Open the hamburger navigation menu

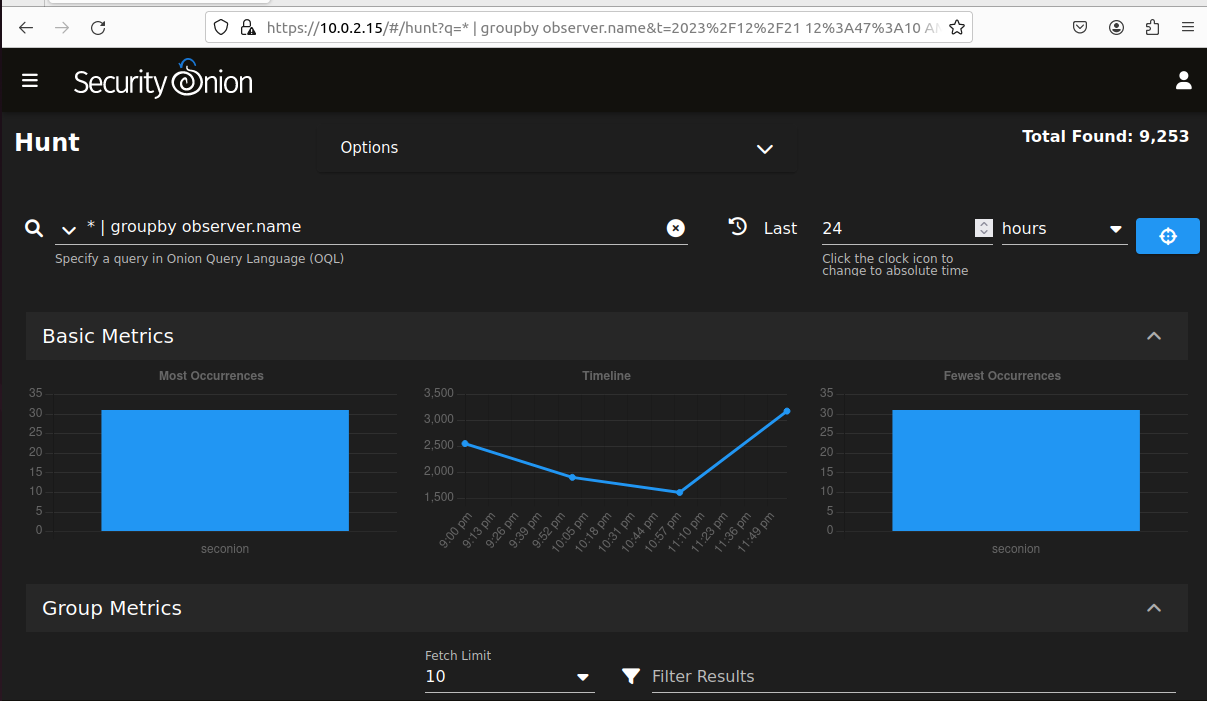[x=30, y=81]
